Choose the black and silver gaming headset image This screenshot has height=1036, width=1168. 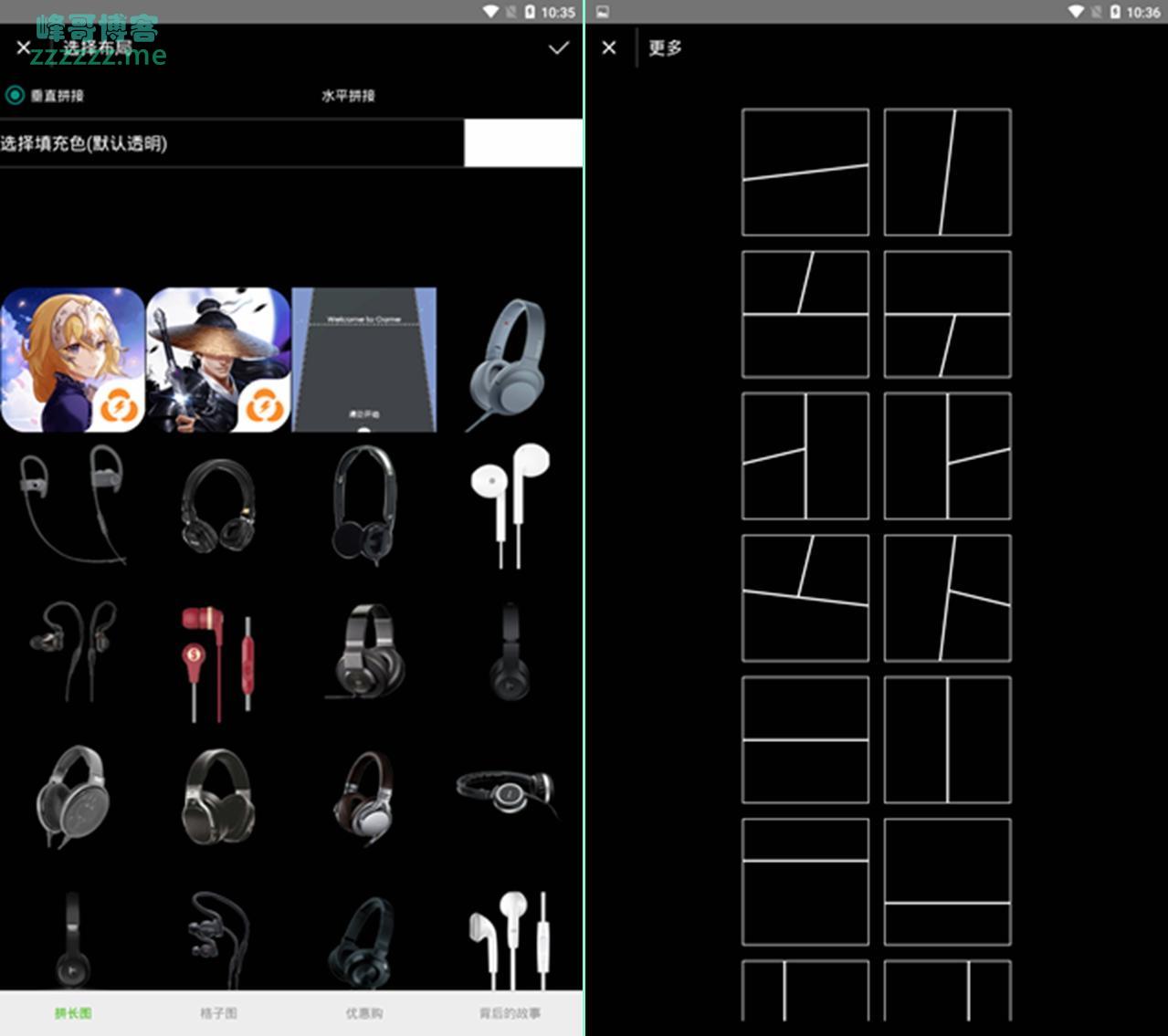click(x=364, y=652)
